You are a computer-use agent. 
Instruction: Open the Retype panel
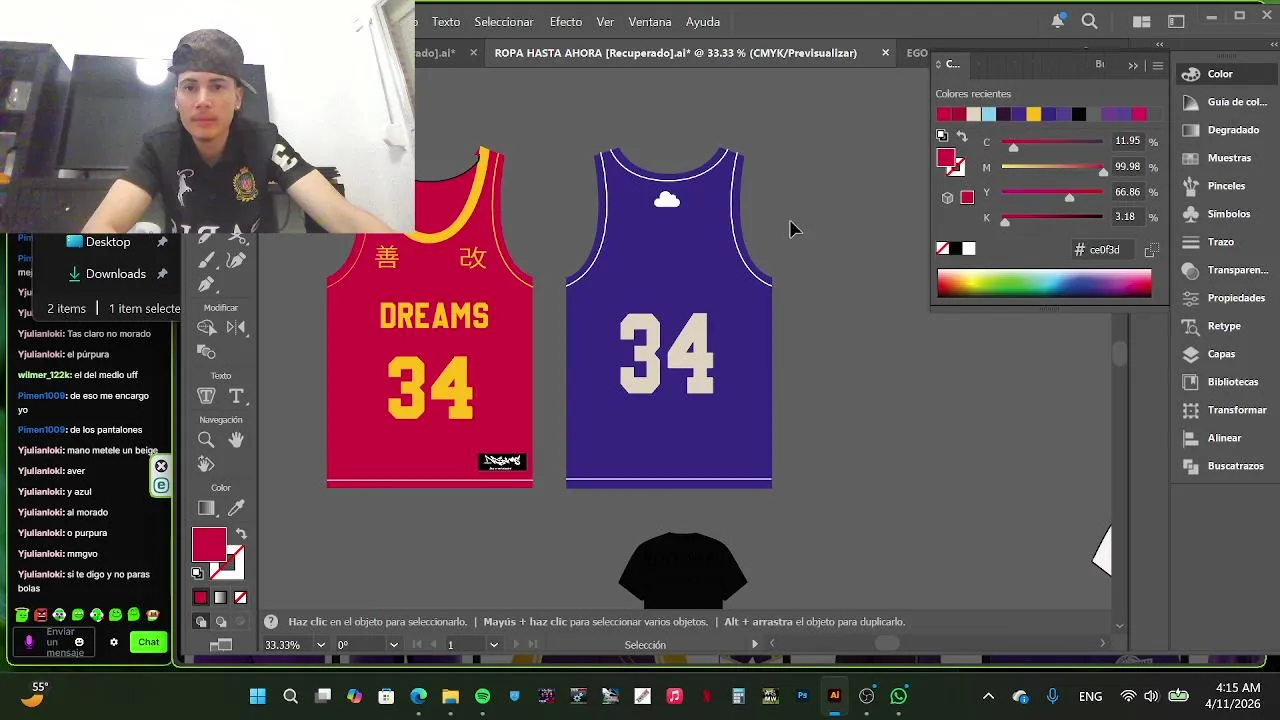pyautogui.click(x=1224, y=326)
